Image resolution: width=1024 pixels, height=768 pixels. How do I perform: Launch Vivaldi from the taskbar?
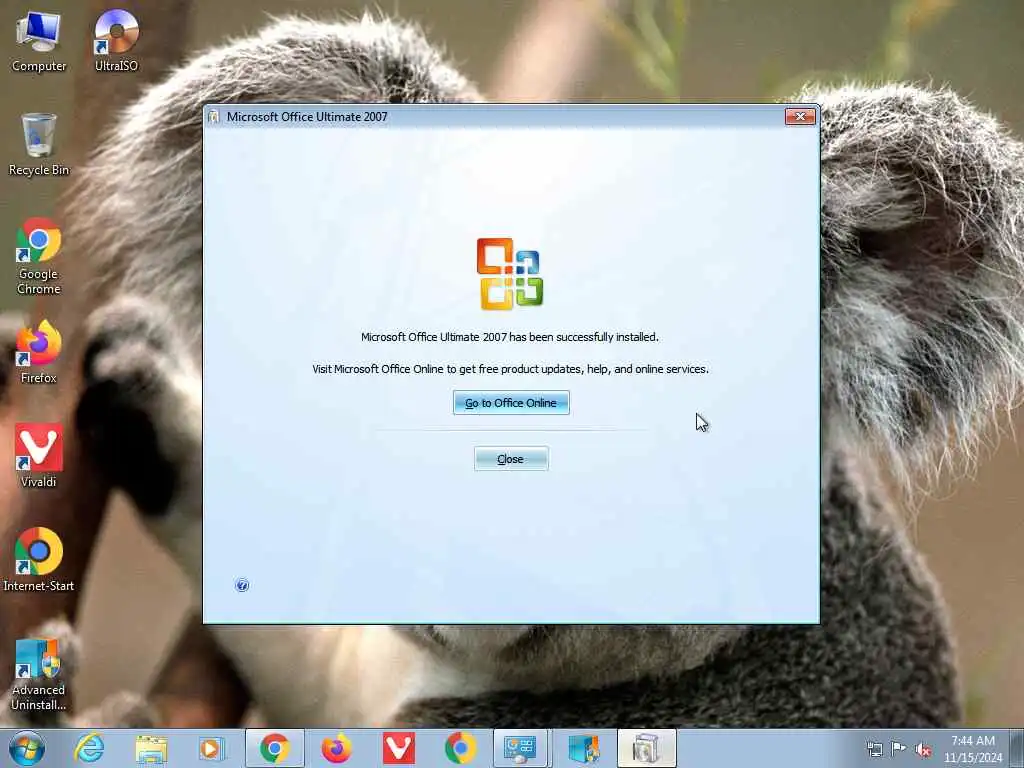point(398,748)
